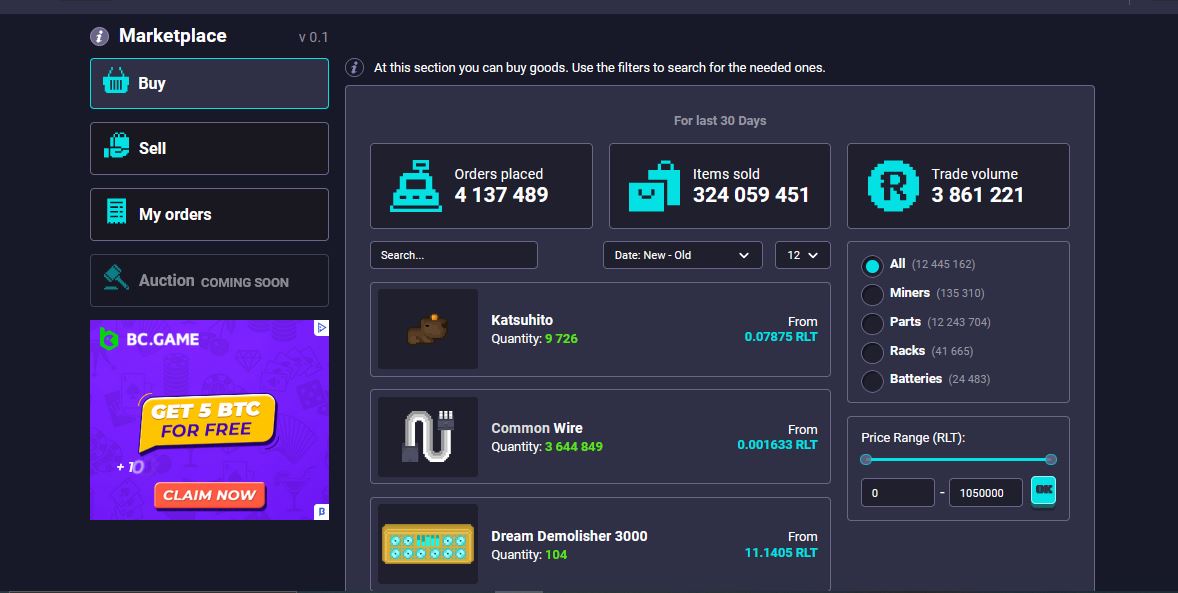Viewport: 1178px width, 593px height.
Task: Click the hand-holding-bag icon on Sell
Action: [116, 146]
